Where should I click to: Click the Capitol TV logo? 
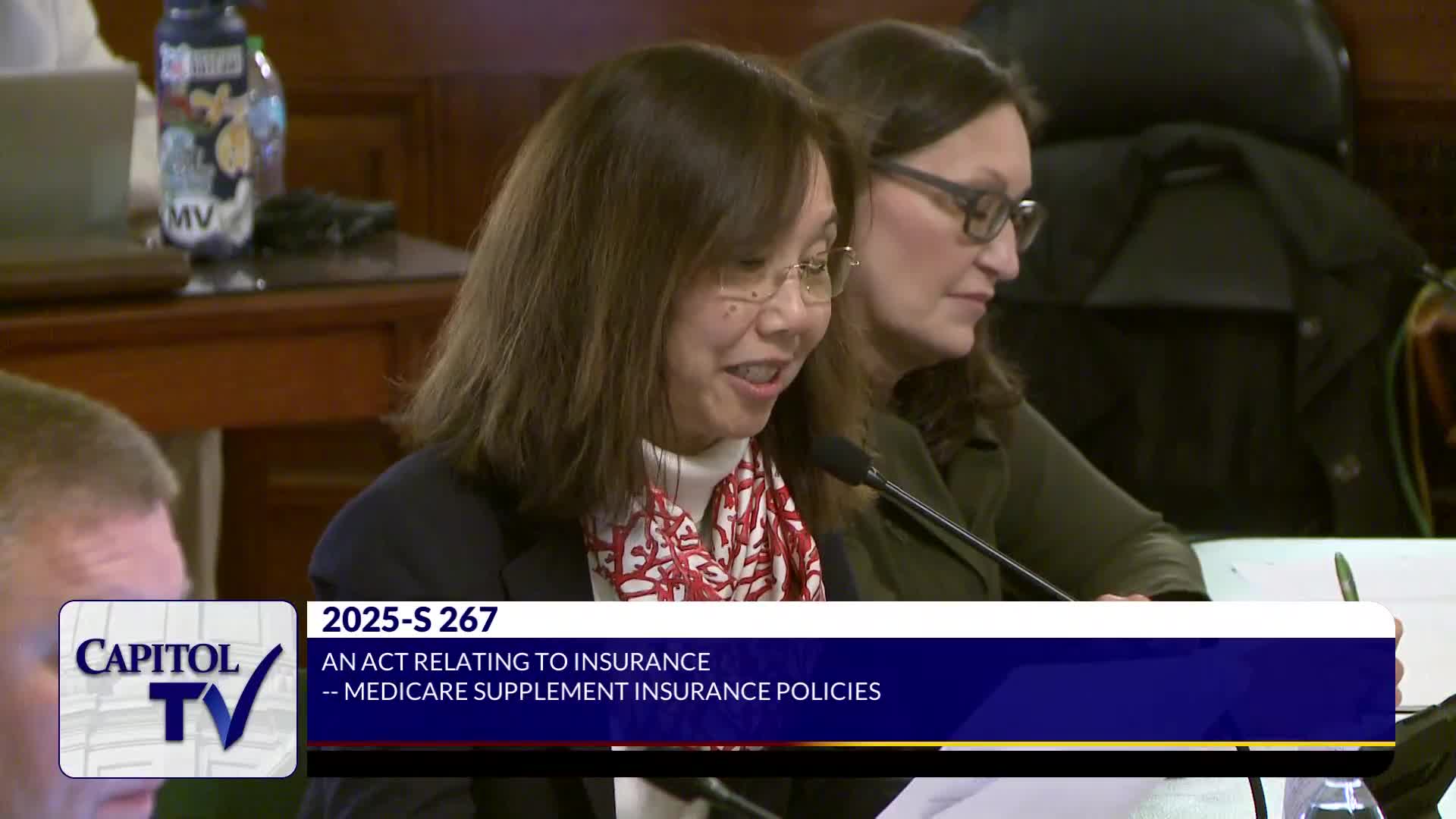(x=177, y=689)
